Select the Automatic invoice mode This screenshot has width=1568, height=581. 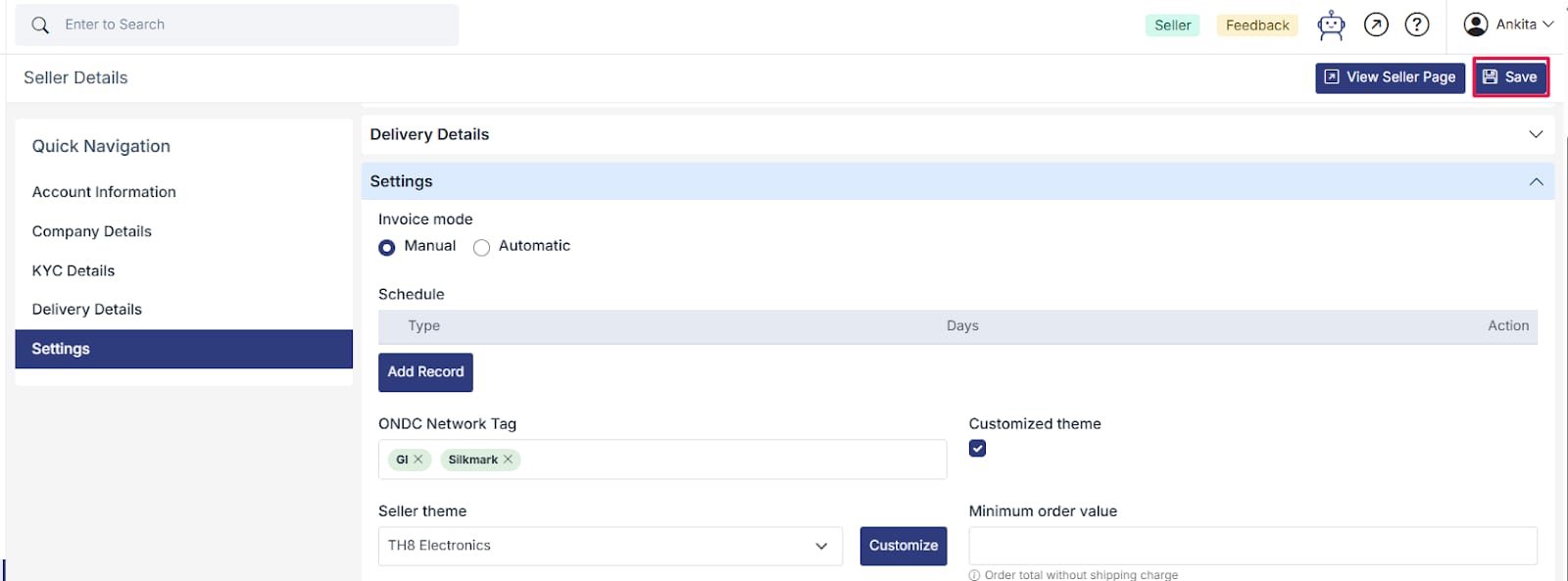(x=481, y=248)
